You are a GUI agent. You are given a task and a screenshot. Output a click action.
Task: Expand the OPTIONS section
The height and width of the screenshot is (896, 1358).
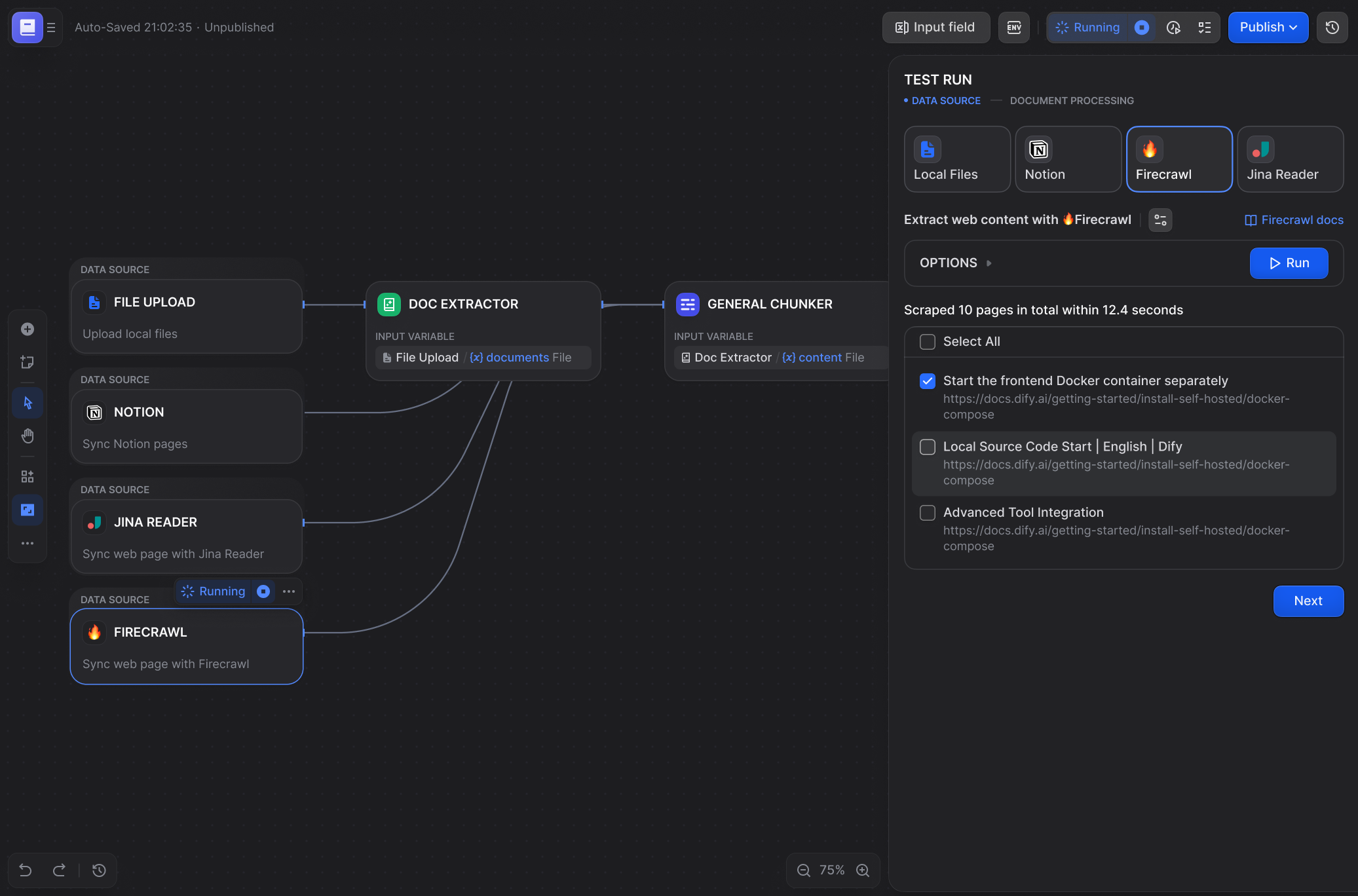click(956, 263)
